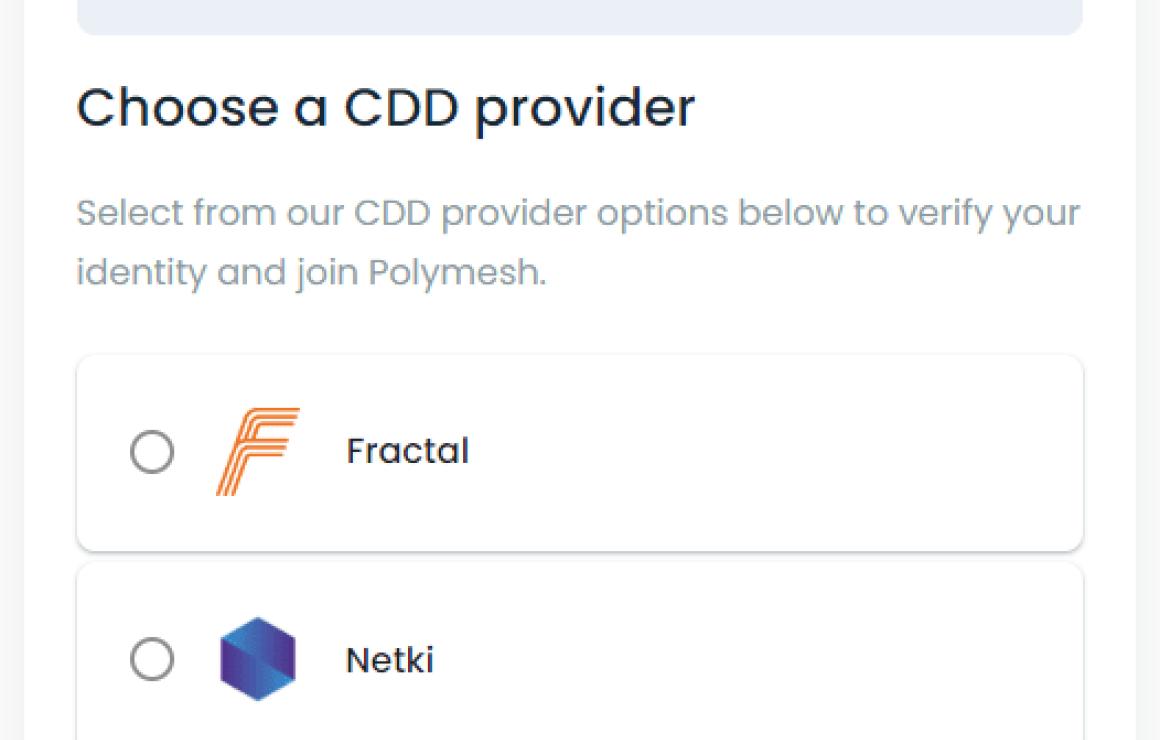Click the words "and join" in description
Image resolution: width=1160 pixels, height=740 pixels.
point(287,274)
